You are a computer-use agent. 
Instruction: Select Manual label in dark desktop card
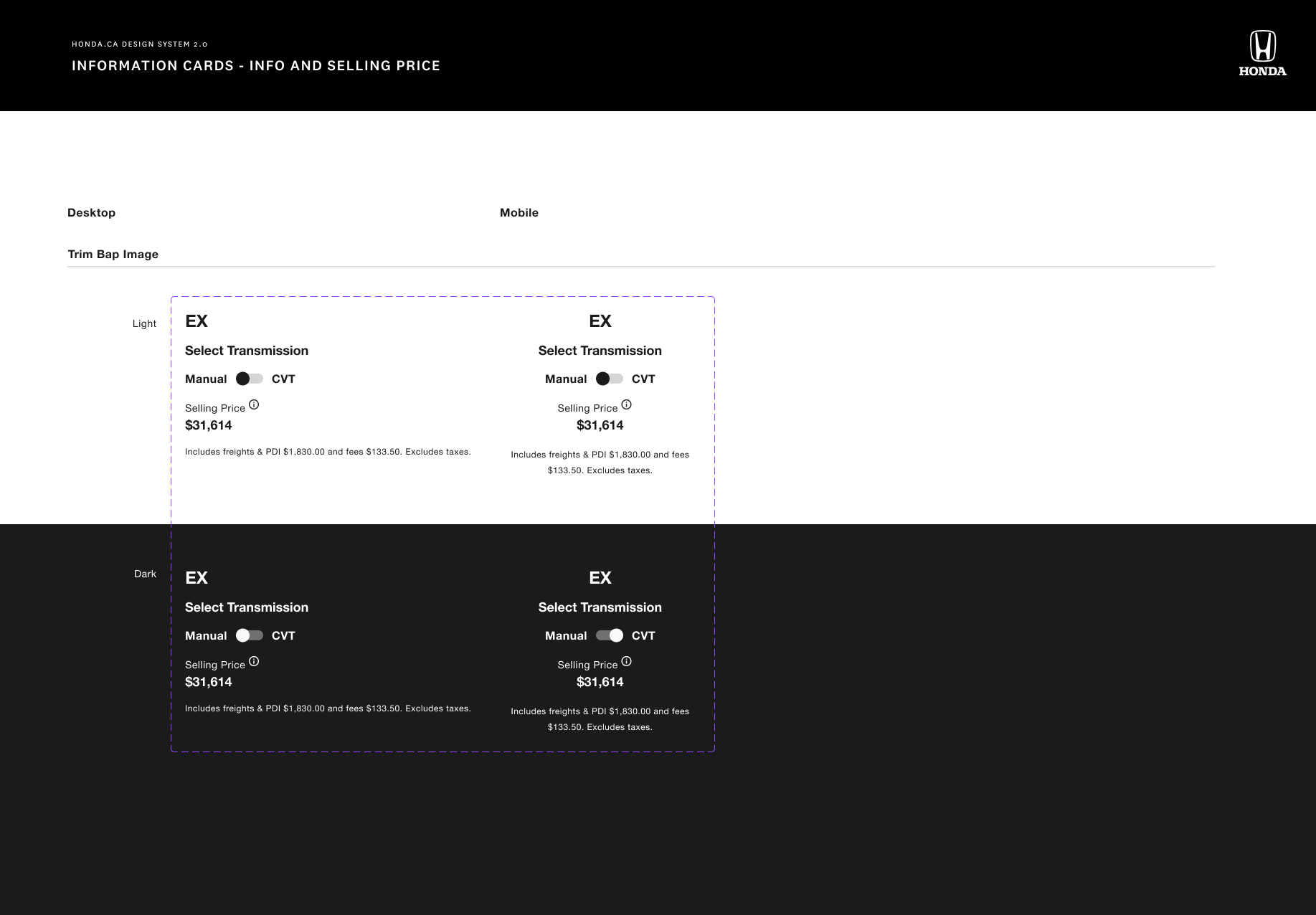(x=206, y=636)
